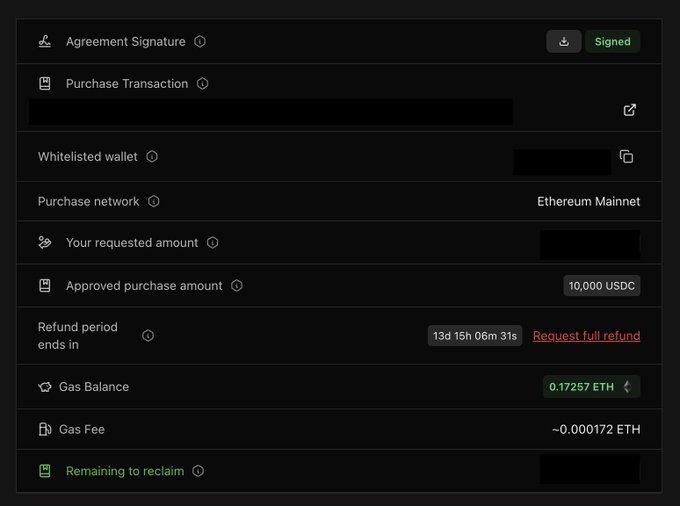This screenshot has height=506, width=680.
Task: Open info tooltip for Approved purchase amount
Action: coord(237,286)
